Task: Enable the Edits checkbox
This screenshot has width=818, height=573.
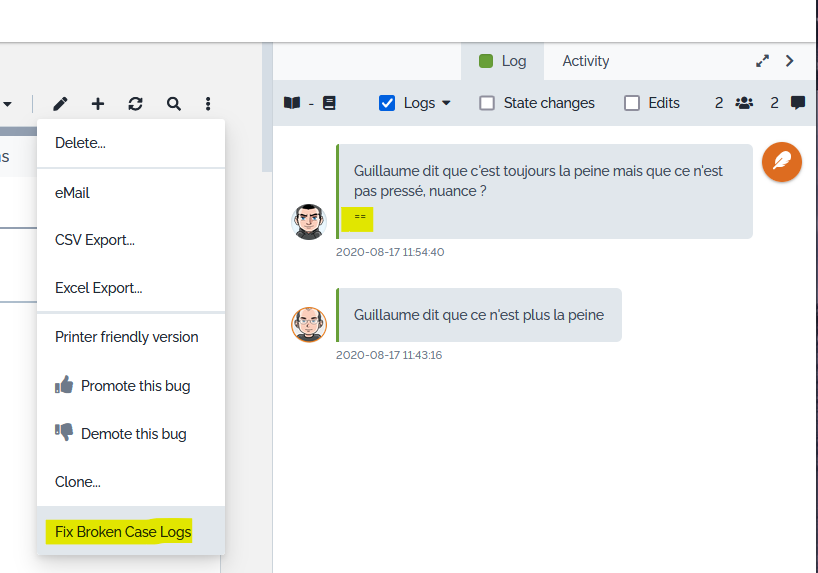Action: [632, 103]
